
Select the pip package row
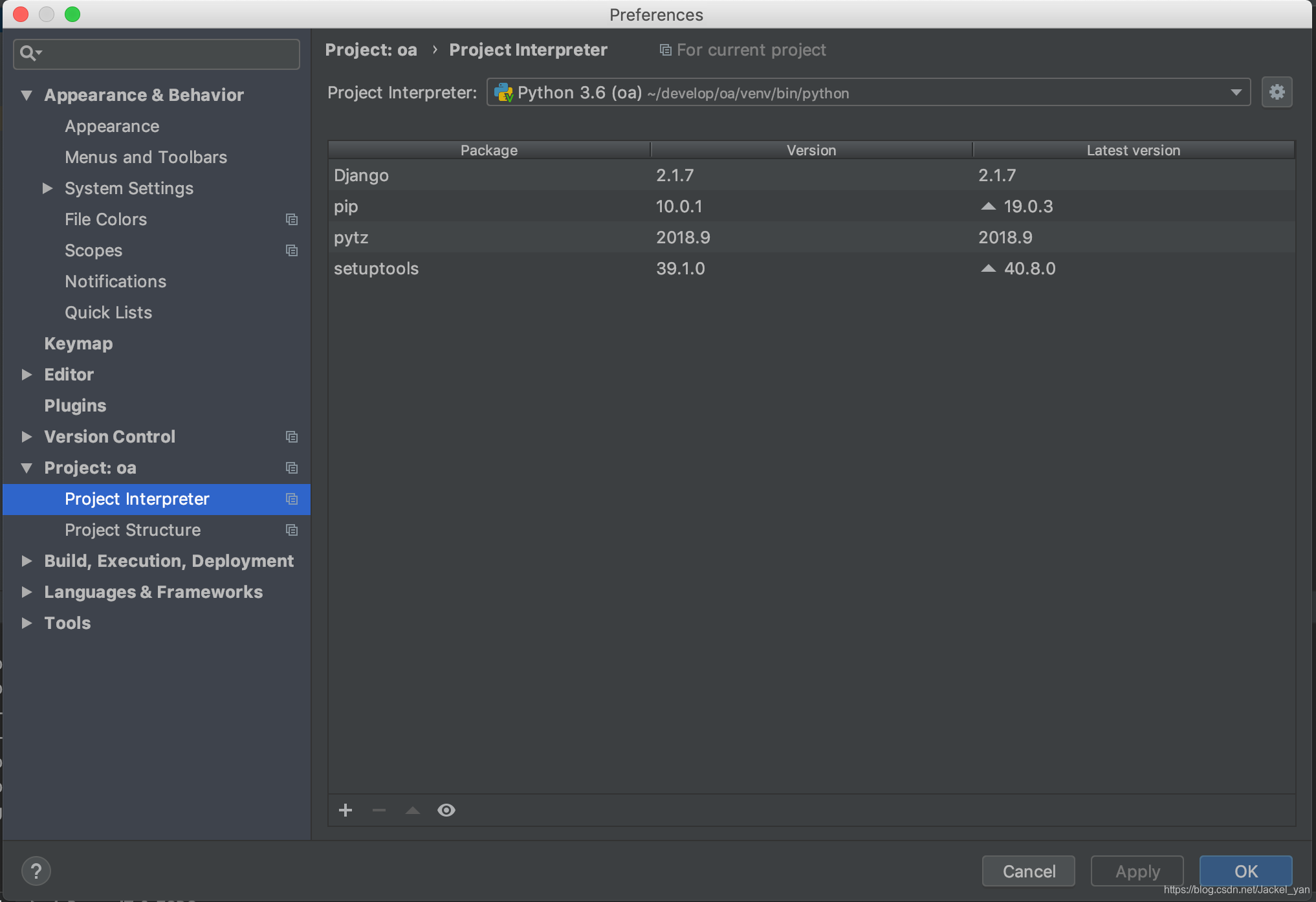(811, 206)
